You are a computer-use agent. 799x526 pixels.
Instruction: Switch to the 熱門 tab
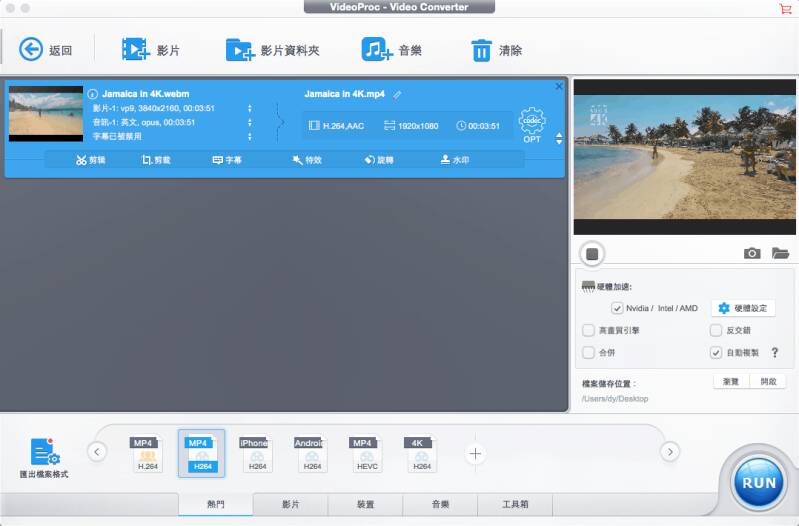click(x=216, y=504)
